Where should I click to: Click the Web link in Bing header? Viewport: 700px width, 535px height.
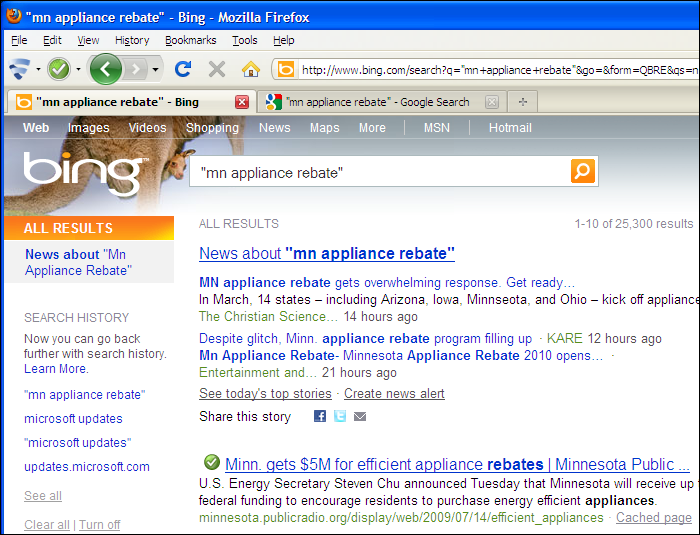36,128
